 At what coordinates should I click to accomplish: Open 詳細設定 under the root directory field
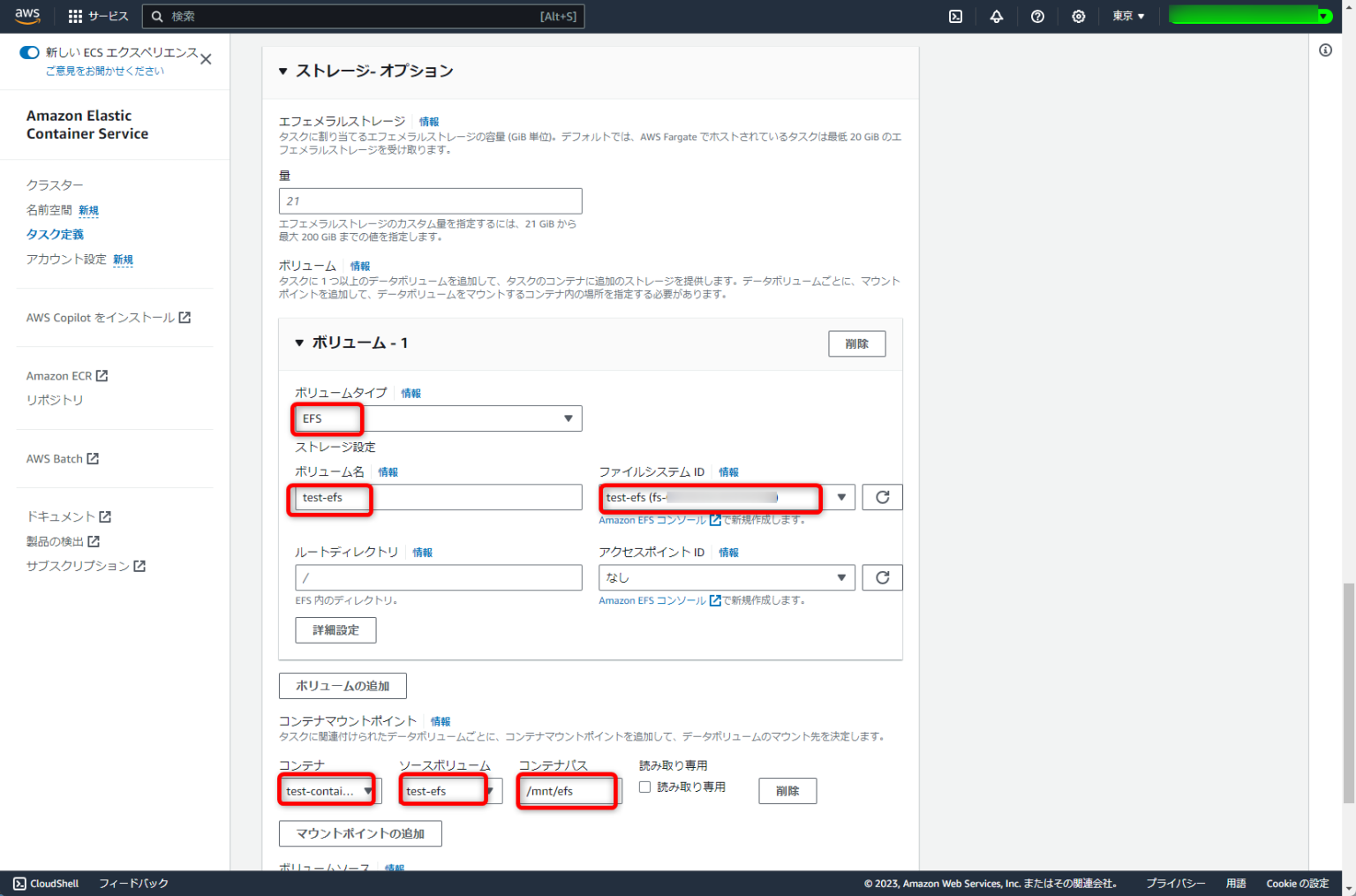(x=335, y=629)
